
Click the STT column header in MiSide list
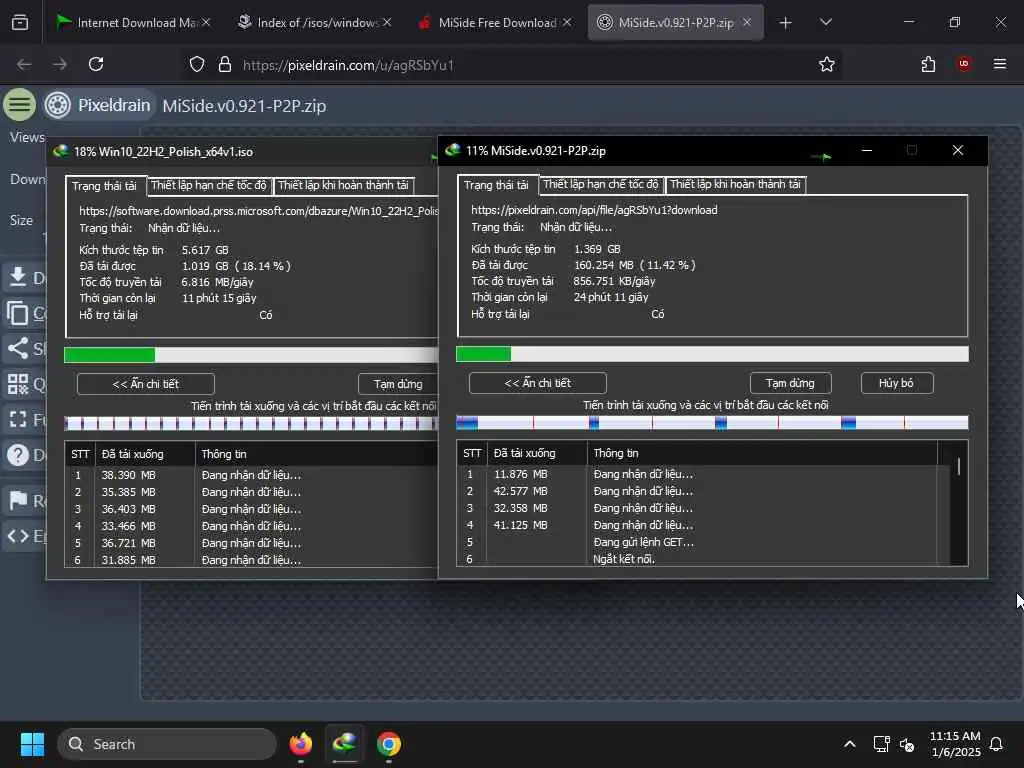[x=472, y=453]
